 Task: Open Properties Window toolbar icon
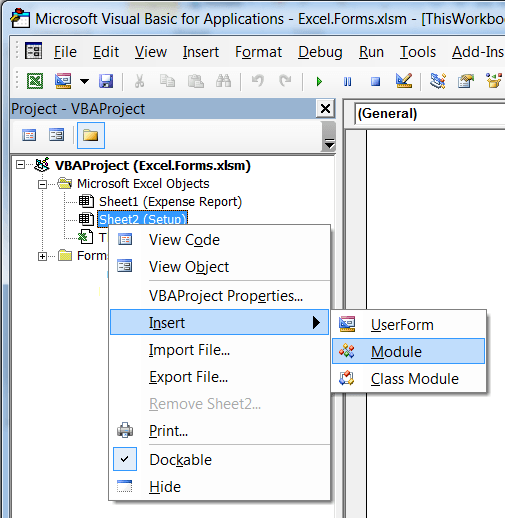466,81
